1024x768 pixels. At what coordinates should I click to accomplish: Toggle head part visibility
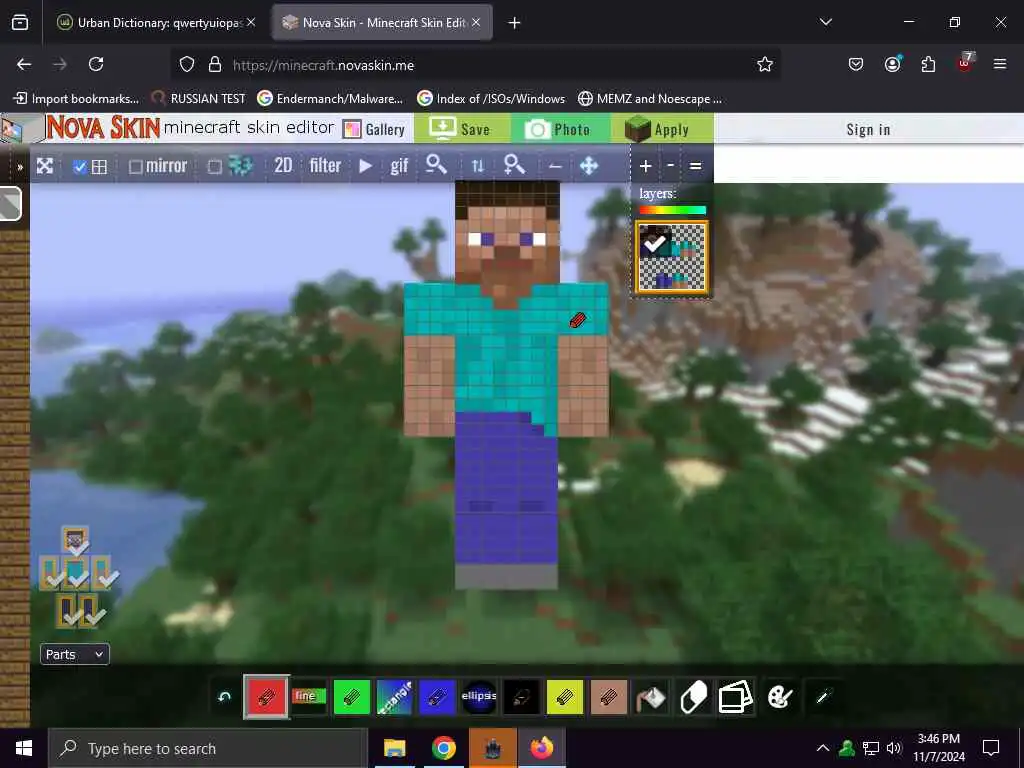pos(76,540)
